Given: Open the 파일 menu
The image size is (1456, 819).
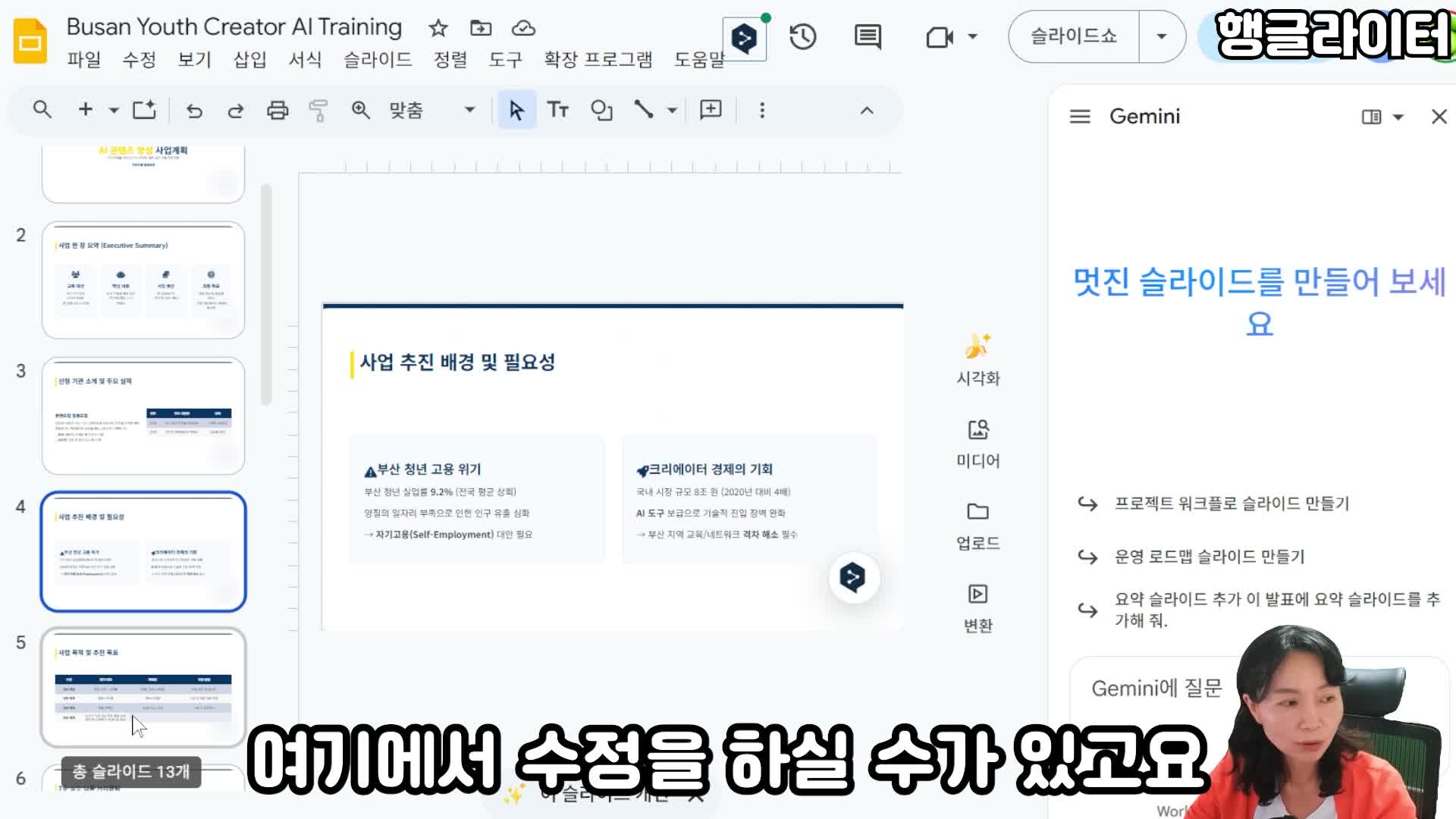Looking at the screenshot, I should pos(83,60).
